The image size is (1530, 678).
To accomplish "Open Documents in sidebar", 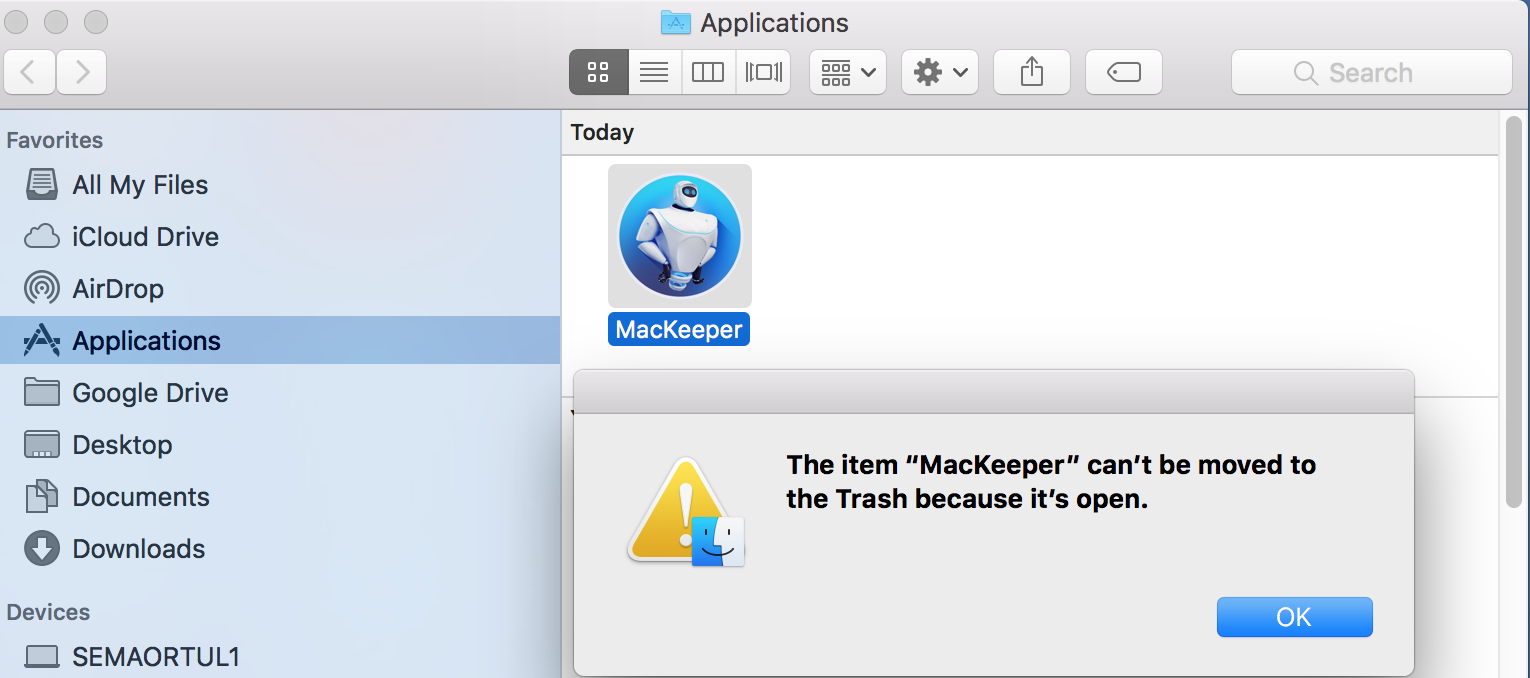I will [x=280, y=497].
